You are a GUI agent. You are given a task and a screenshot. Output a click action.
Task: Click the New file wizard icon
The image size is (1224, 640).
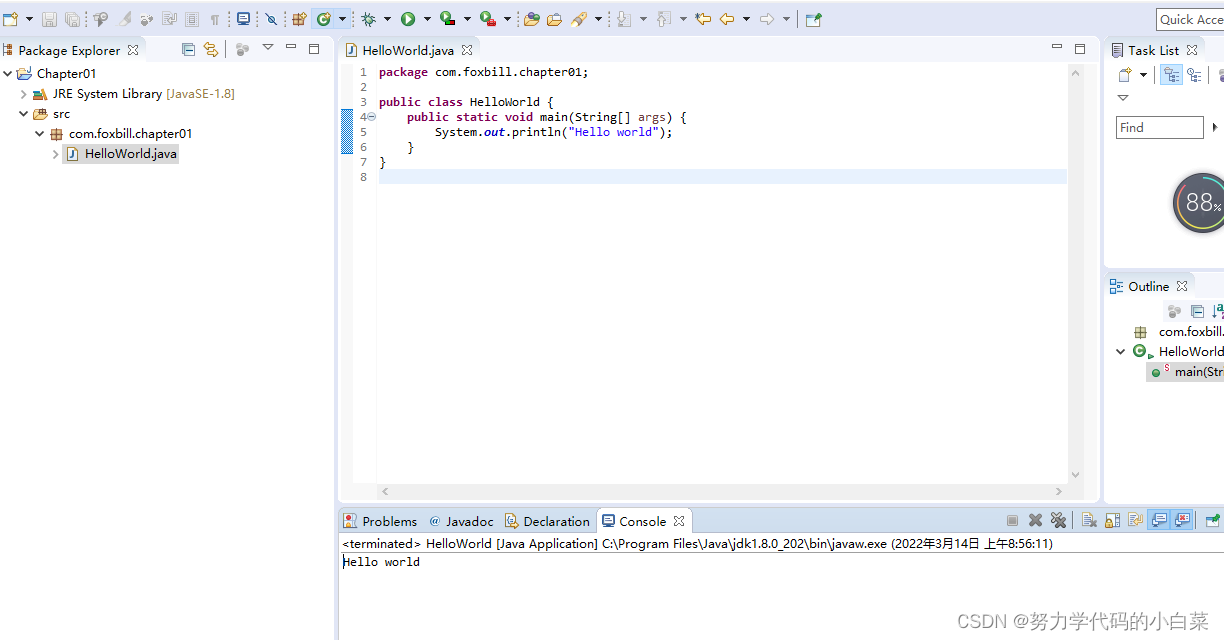[x=10, y=19]
